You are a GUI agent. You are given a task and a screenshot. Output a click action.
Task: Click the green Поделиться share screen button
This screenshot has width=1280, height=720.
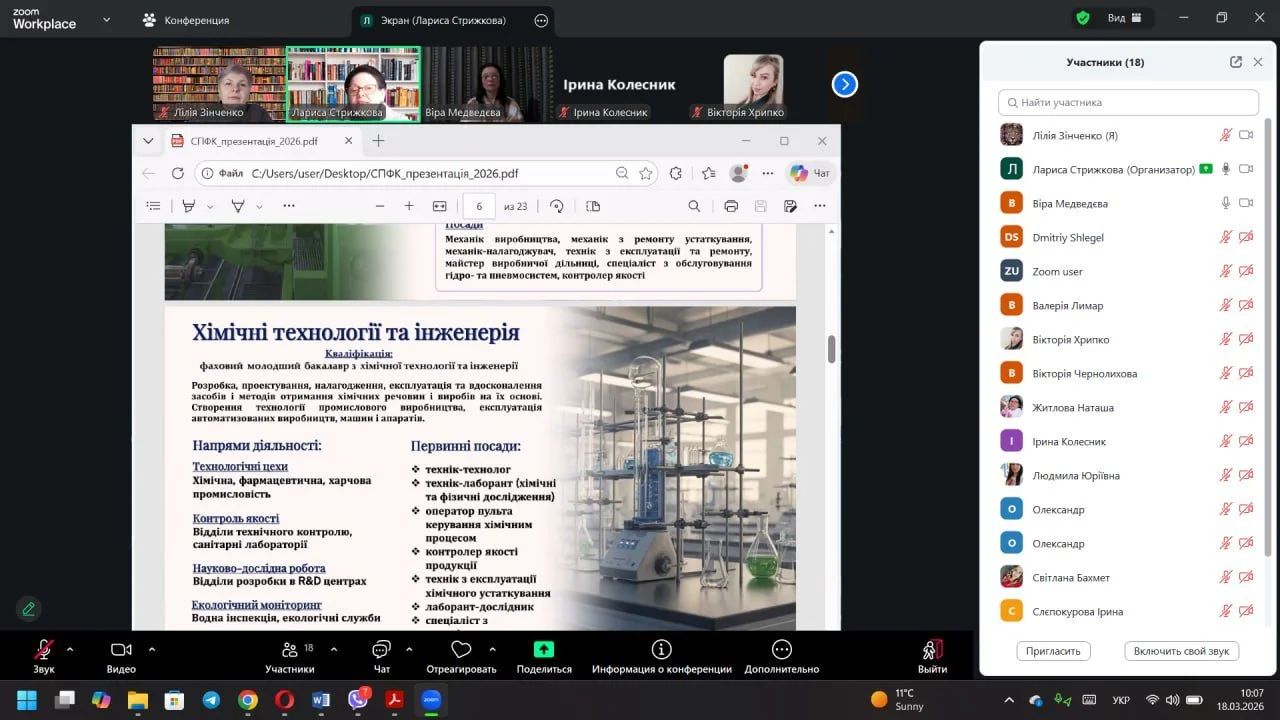(544, 656)
